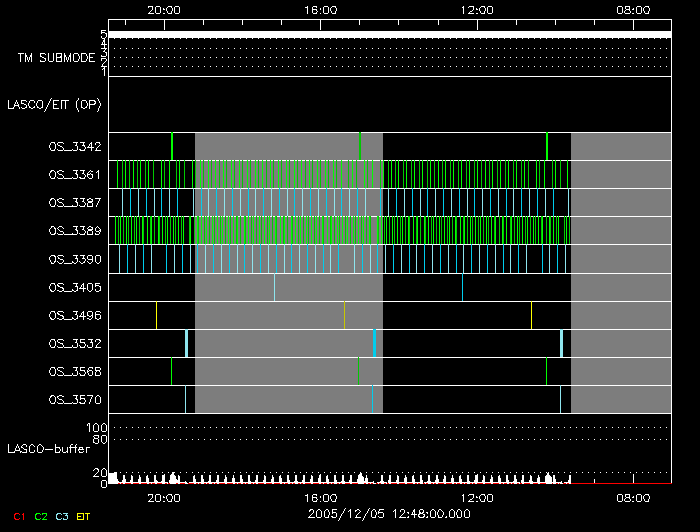
Task: Select the OS_3570 row label
Action: (75, 399)
